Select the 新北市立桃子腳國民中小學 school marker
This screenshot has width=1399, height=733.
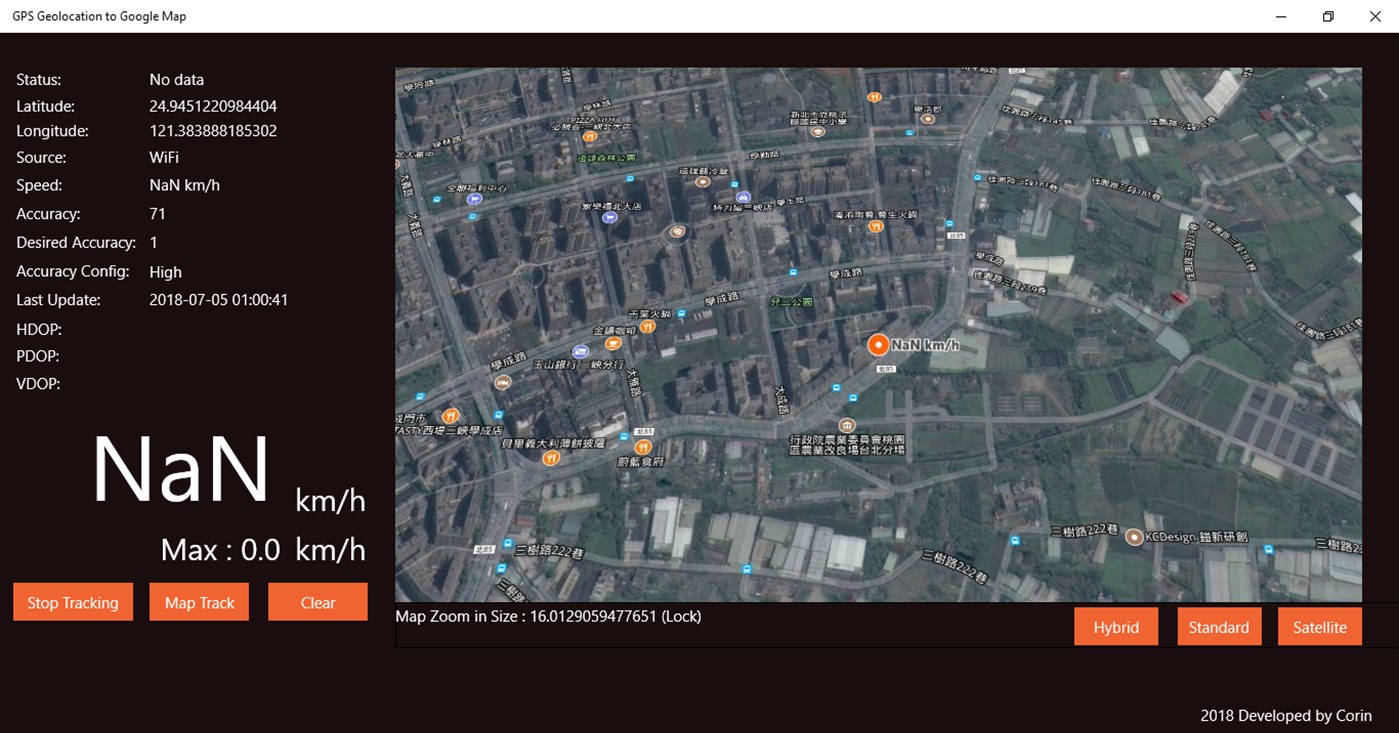(x=819, y=132)
